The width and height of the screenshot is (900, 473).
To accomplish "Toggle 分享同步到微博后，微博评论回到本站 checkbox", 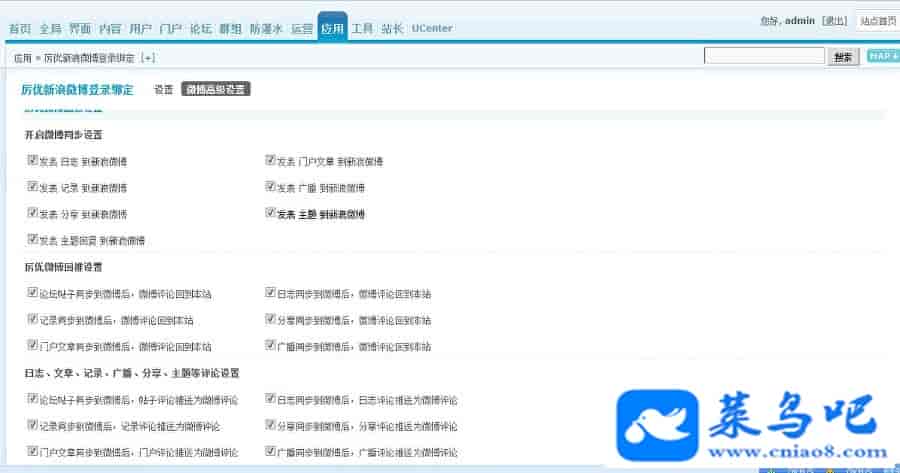I will coord(270,319).
